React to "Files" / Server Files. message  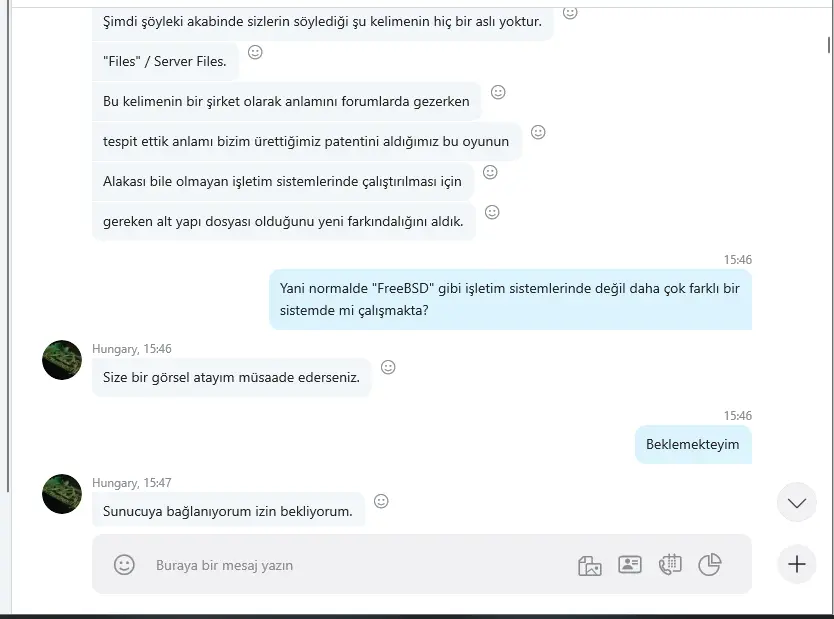(255, 52)
